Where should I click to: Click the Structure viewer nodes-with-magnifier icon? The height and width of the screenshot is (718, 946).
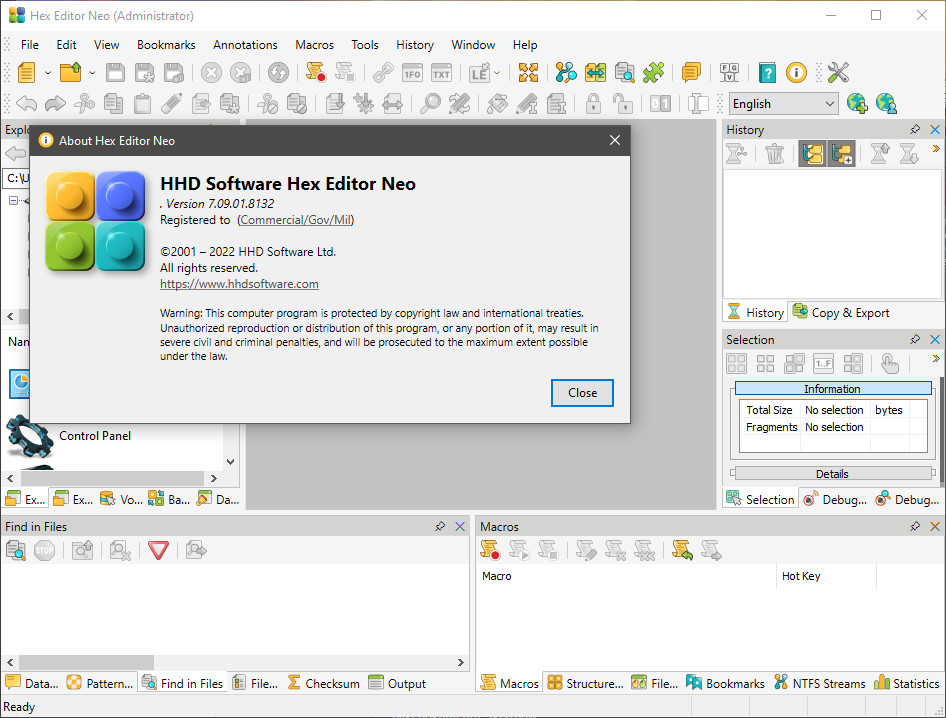(x=566, y=73)
